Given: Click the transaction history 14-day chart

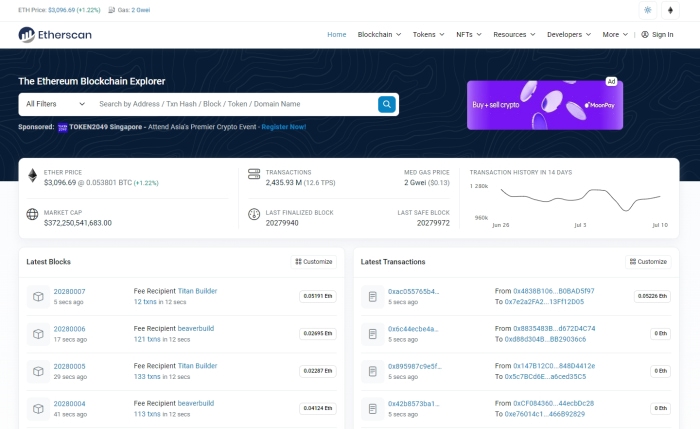Looking at the screenshot, I should point(577,202).
